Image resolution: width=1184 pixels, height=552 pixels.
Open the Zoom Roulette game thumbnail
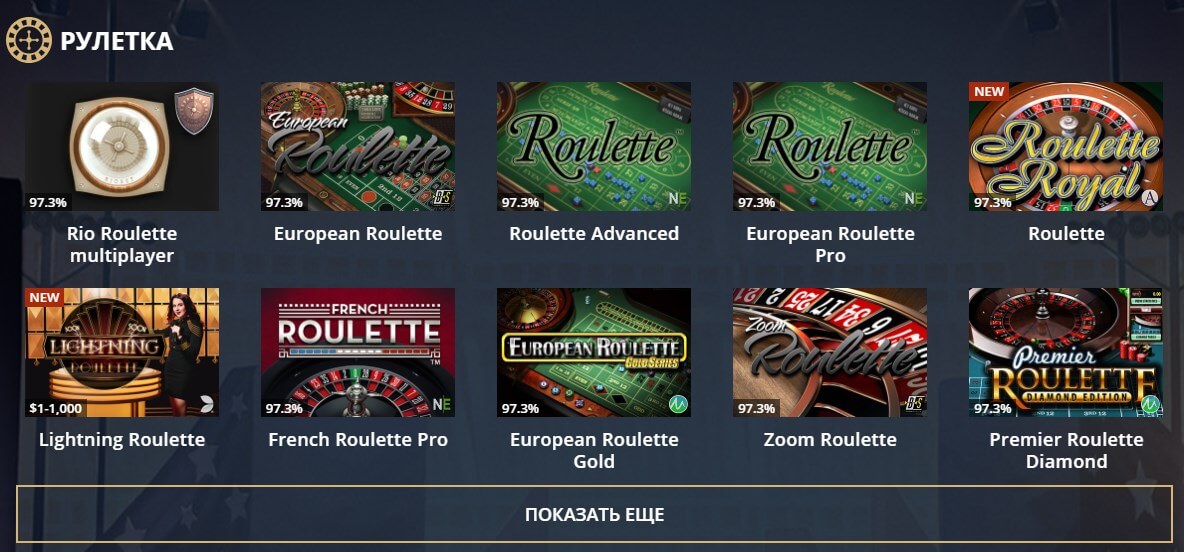tap(830, 353)
